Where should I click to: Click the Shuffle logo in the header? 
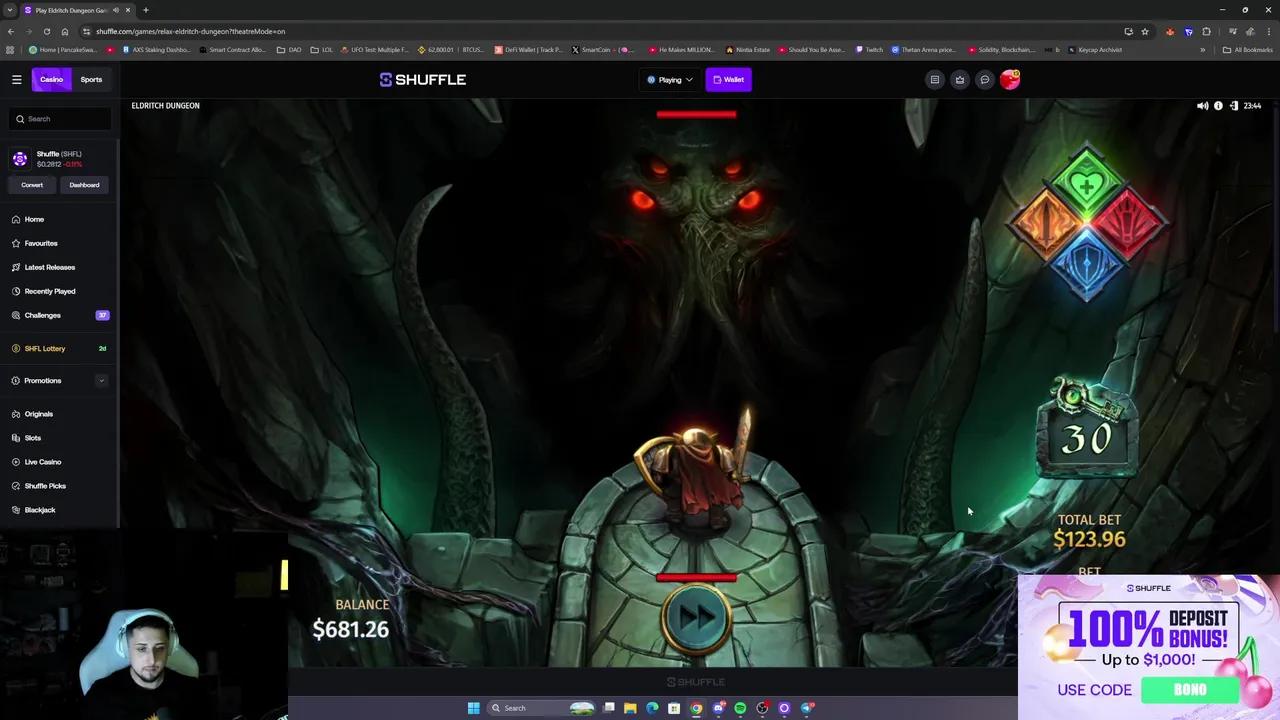[422, 79]
